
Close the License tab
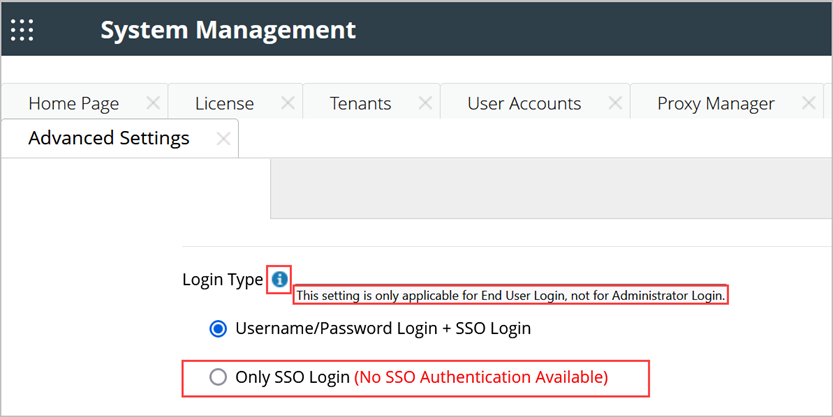pos(288,103)
